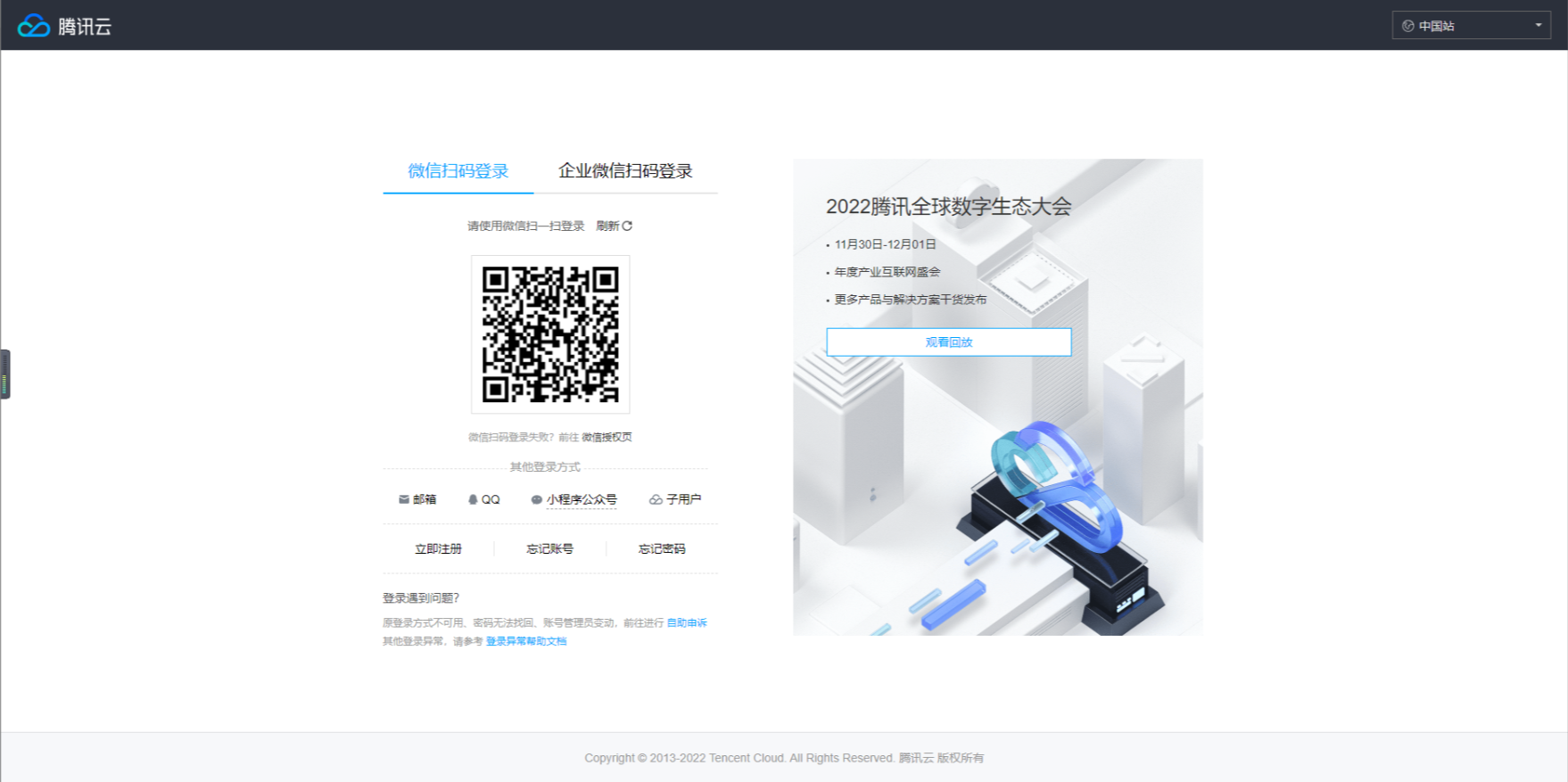The width and height of the screenshot is (1568, 782).
Task: Switch to 微信扫码登录 tab
Action: point(458,171)
